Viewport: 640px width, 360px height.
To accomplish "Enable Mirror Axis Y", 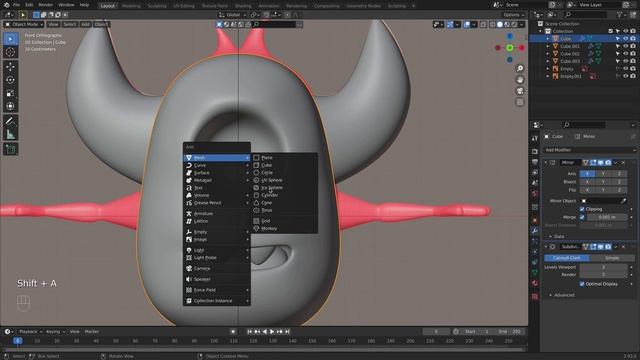I will 603,173.
